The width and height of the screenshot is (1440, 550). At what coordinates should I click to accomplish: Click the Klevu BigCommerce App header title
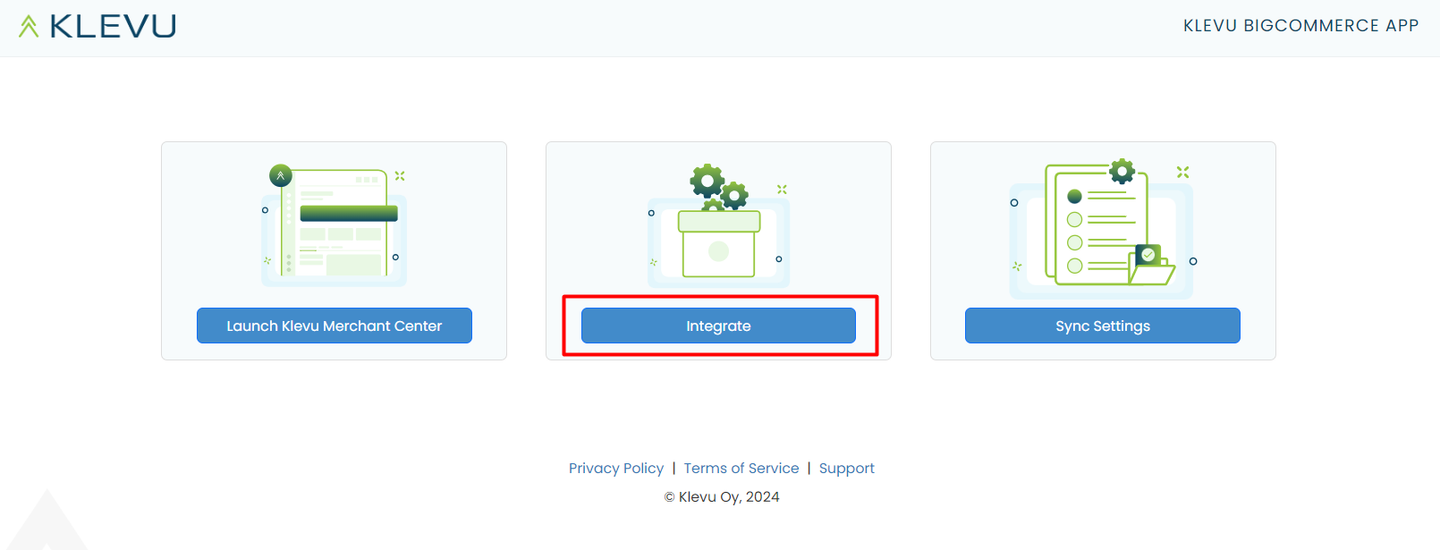point(1301,26)
